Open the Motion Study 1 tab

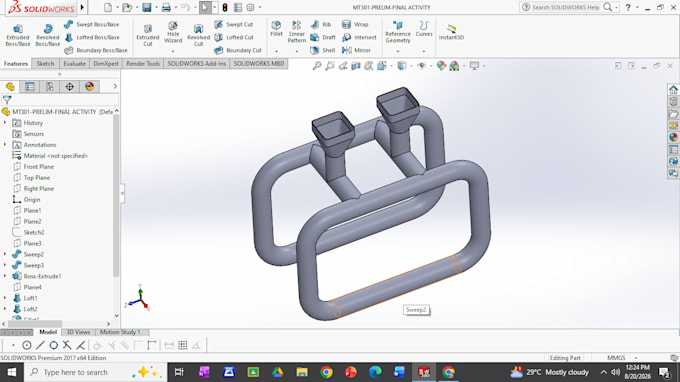click(120, 332)
